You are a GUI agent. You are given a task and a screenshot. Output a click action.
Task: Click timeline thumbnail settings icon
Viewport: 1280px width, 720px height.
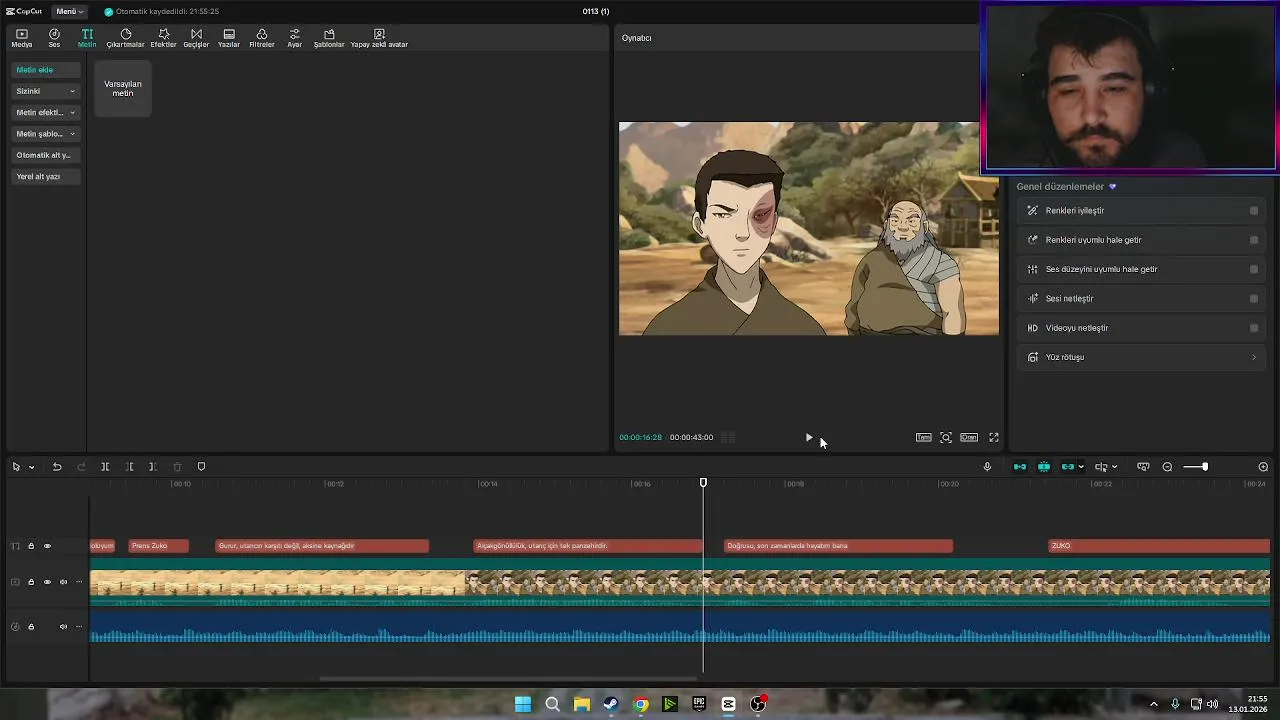pyautogui.click(x=1143, y=467)
